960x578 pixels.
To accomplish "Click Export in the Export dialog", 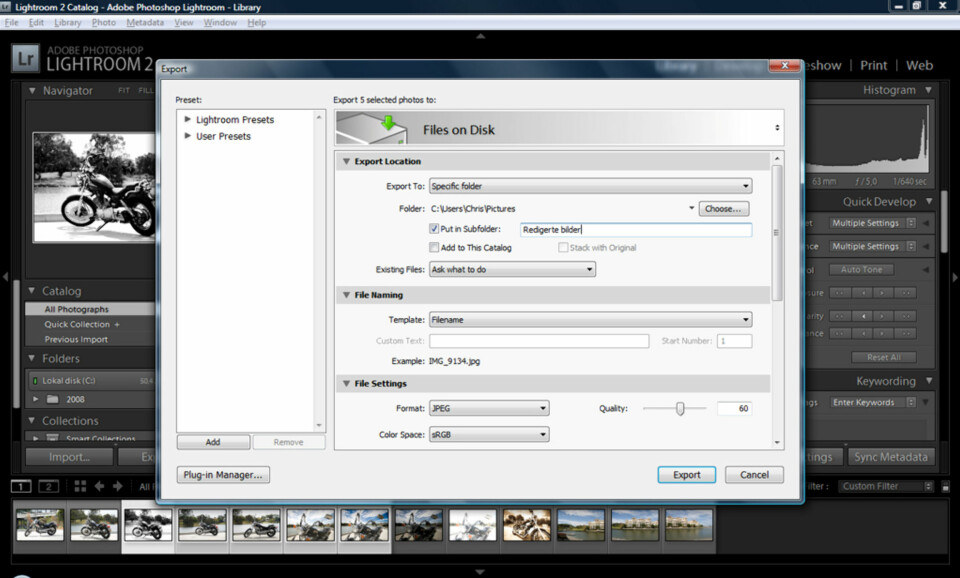I will [x=686, y=475].
